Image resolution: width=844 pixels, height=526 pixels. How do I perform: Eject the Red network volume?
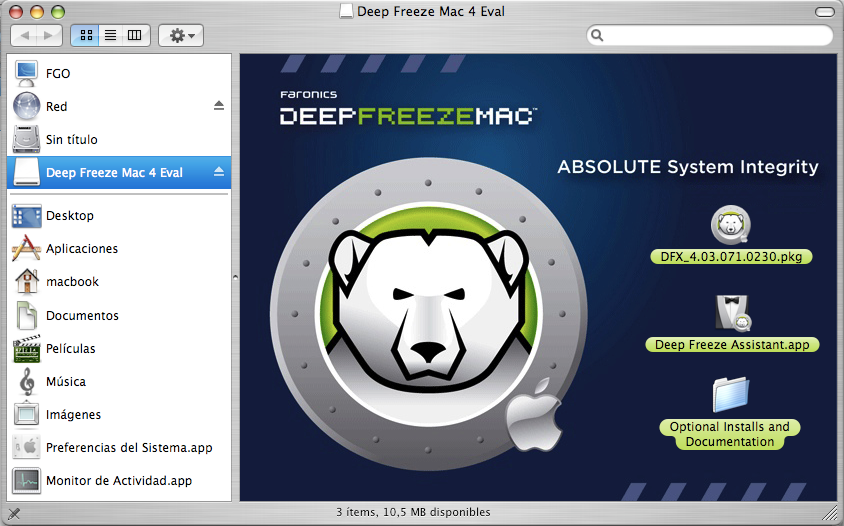[219, 106]
